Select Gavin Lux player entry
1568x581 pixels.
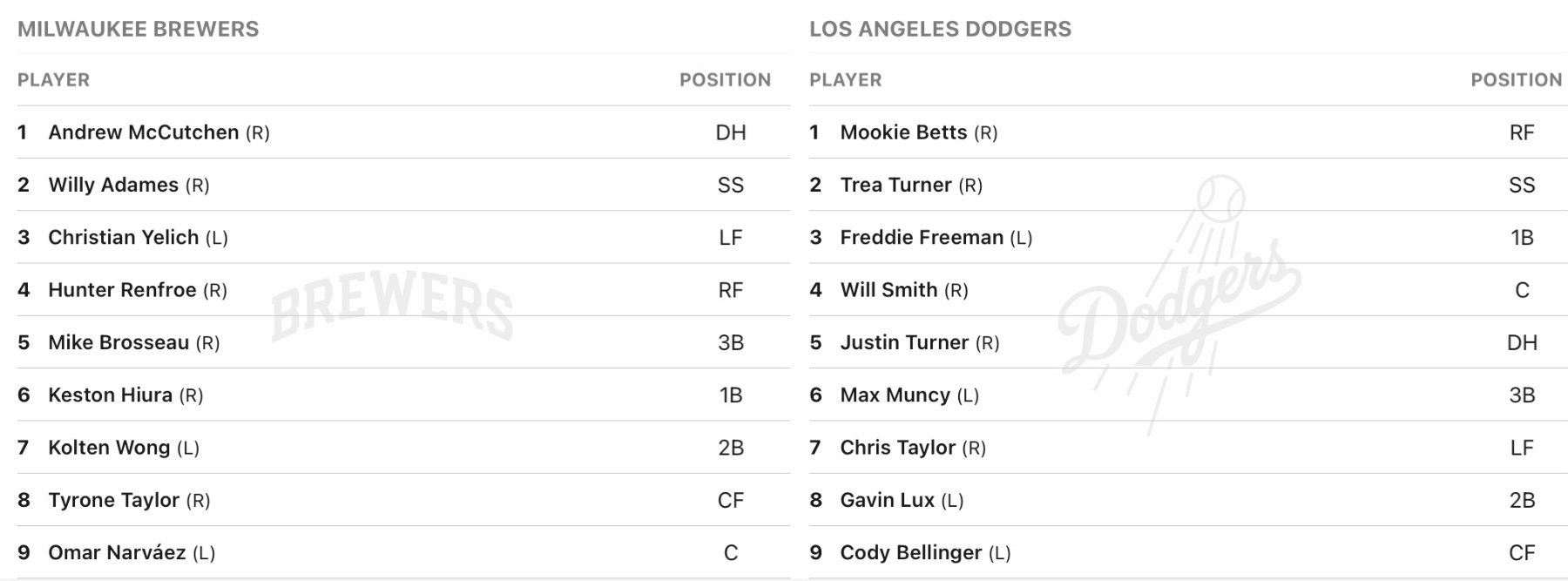887,500
